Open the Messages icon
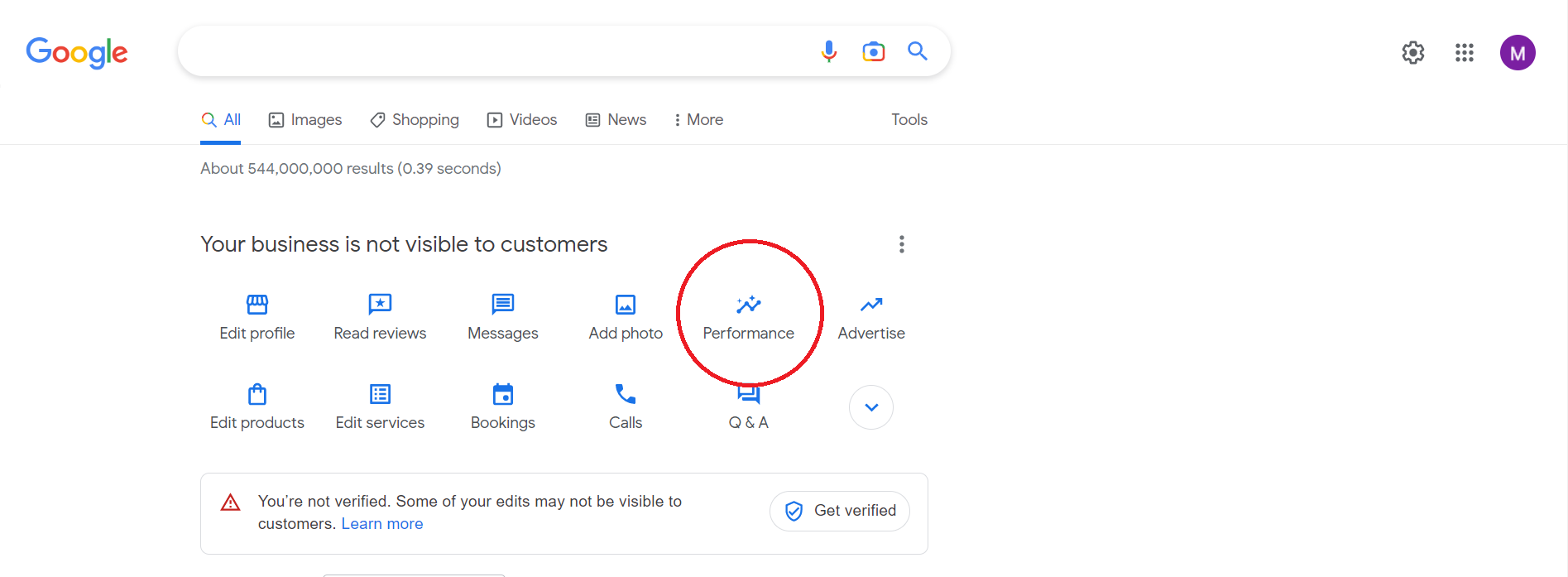The image size is (1568, 577). point(502,305)
